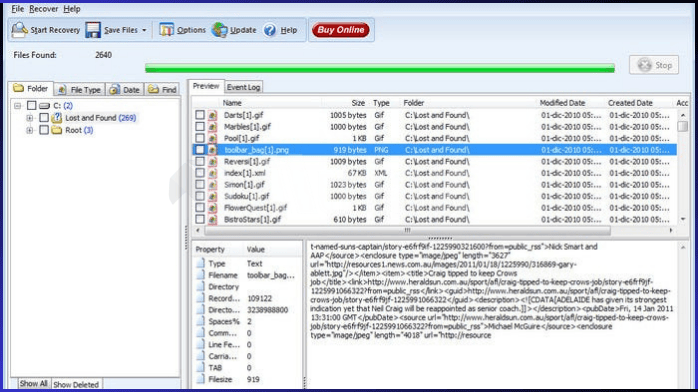Click file icon next to Reversi[1].gif
Viewport: 698px width, 392px height.
pos(213,162)
